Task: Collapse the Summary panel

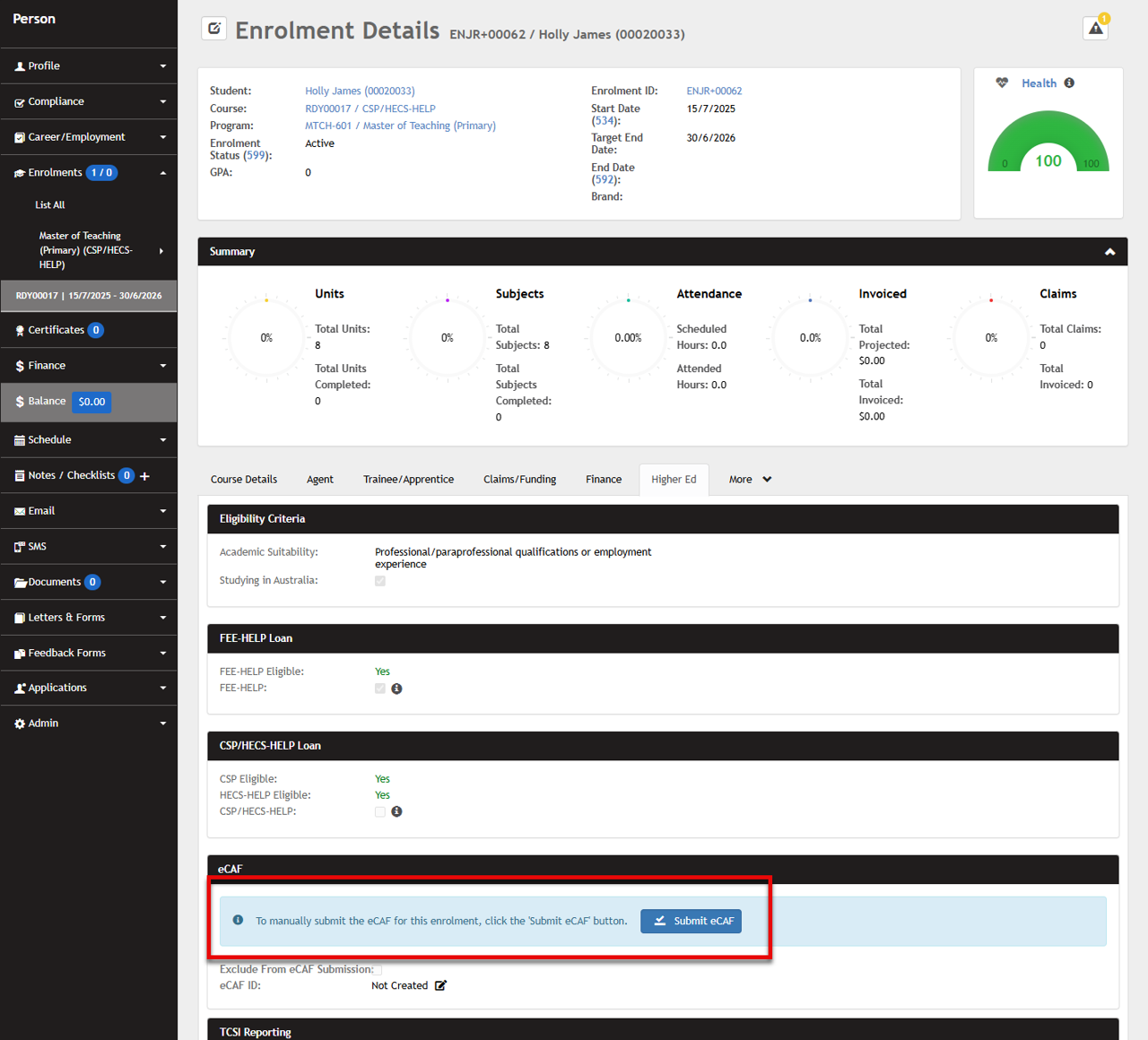Action: point(1109,252)
